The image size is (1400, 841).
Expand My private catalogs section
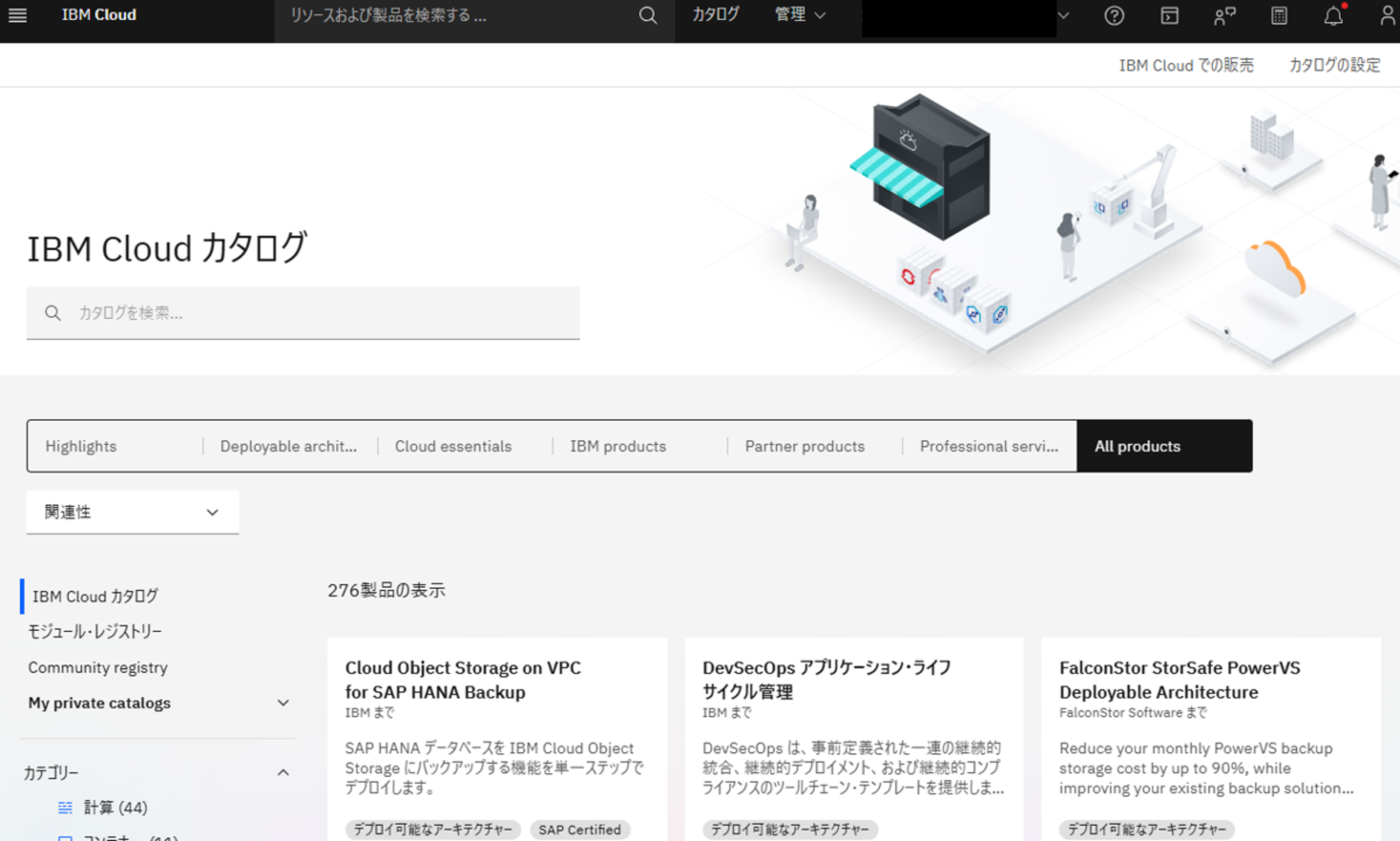283,703
